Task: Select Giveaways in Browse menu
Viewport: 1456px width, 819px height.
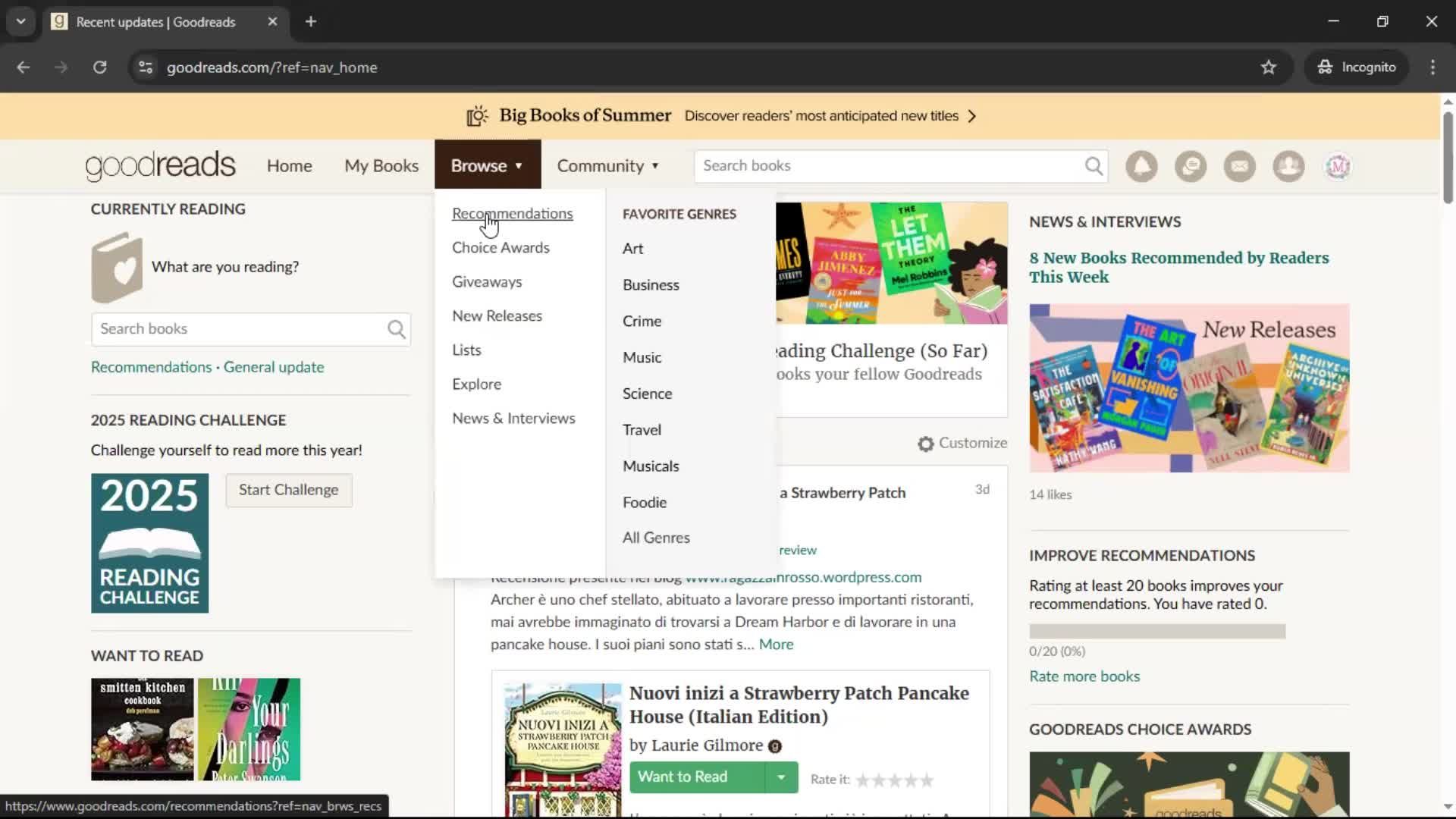Action: click(487, 282)
